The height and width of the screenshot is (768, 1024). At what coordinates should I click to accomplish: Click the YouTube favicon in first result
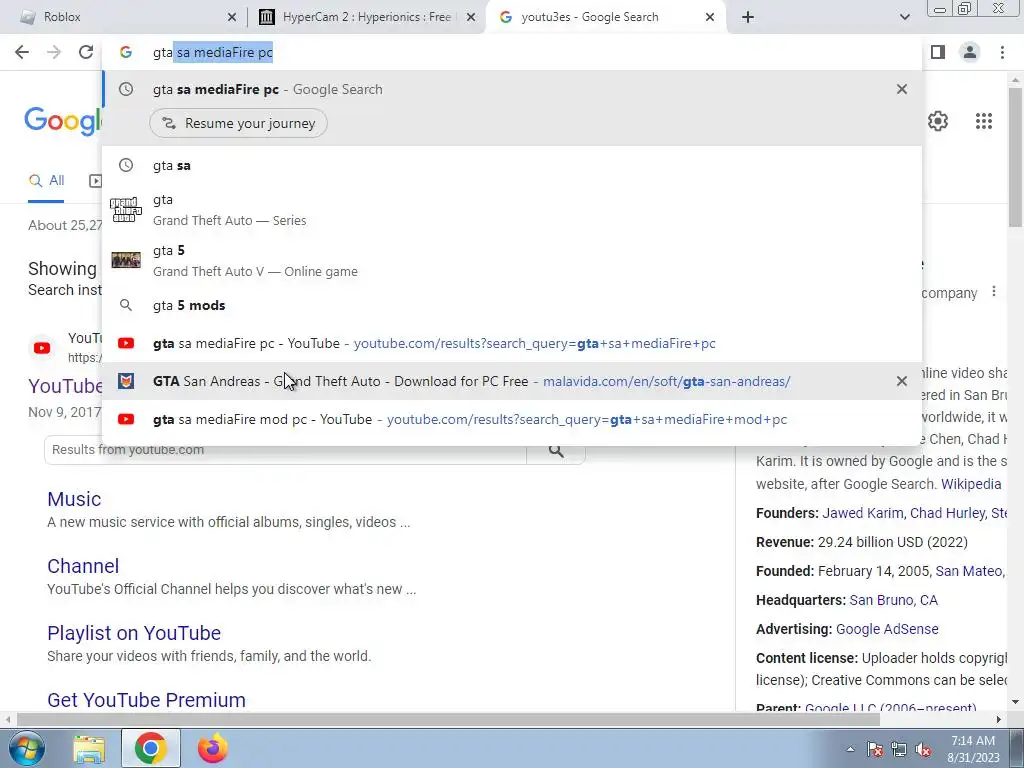click(x=42, y=348)
